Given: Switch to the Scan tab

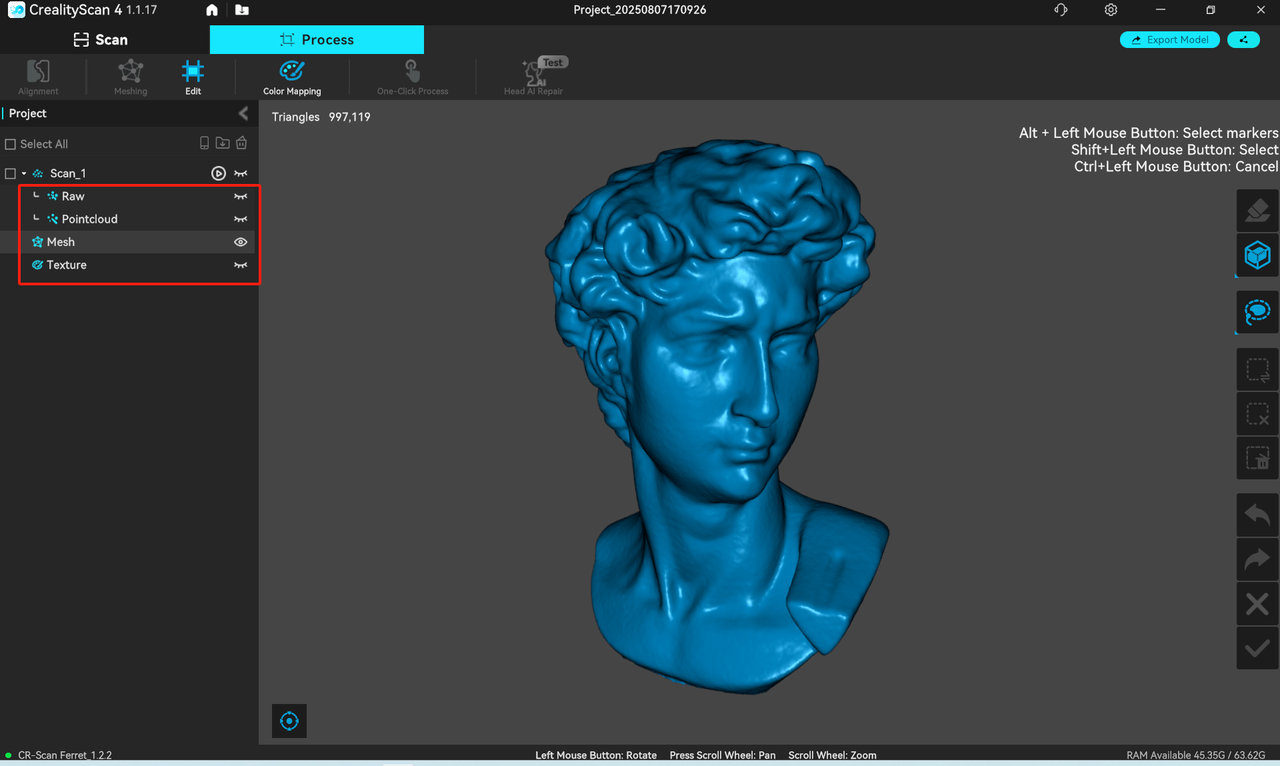Looking at the screenshot, I should [x=101, y=40].
